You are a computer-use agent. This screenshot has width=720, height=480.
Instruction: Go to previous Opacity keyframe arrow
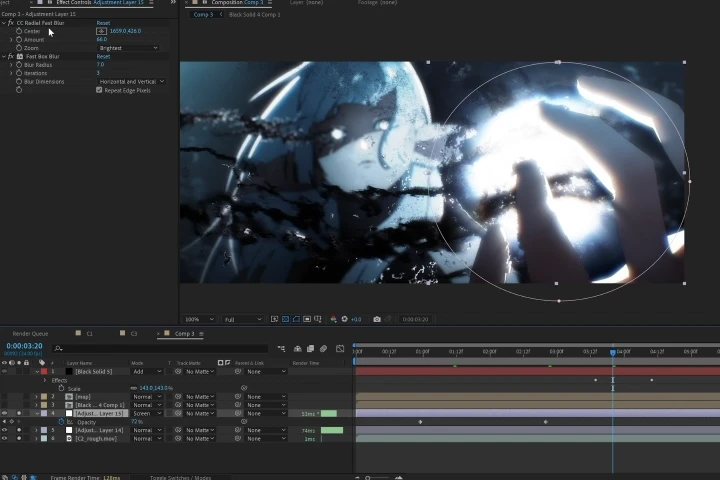(x=5, y=422)
